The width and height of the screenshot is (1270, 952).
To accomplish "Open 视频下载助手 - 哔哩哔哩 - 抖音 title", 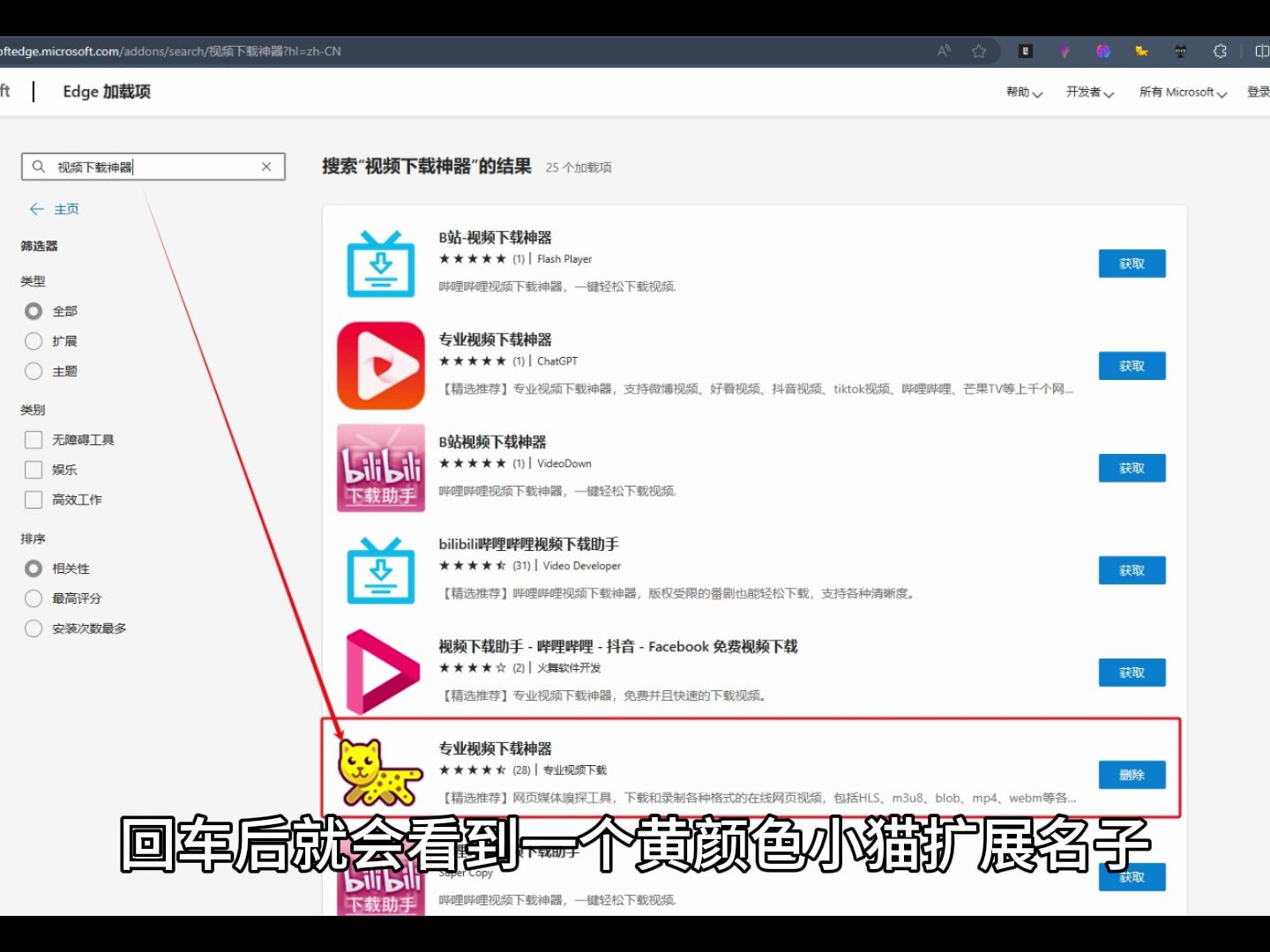I will tap(617, 646).
